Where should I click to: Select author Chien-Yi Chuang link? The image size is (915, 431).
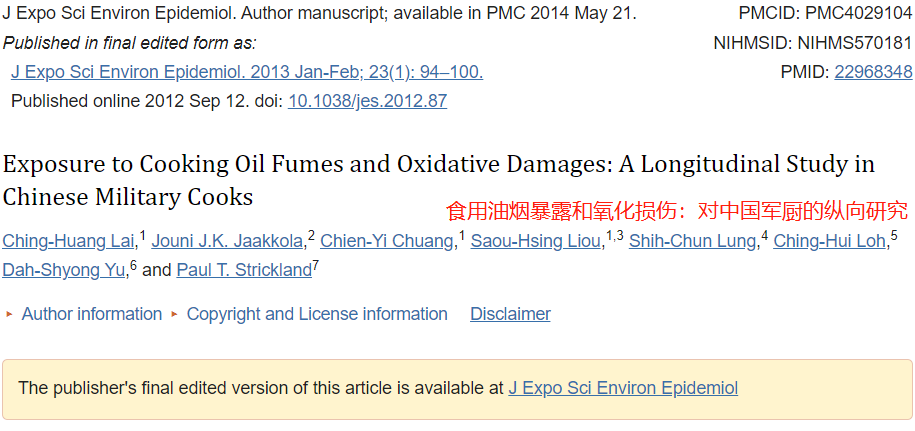click(387, 241)
